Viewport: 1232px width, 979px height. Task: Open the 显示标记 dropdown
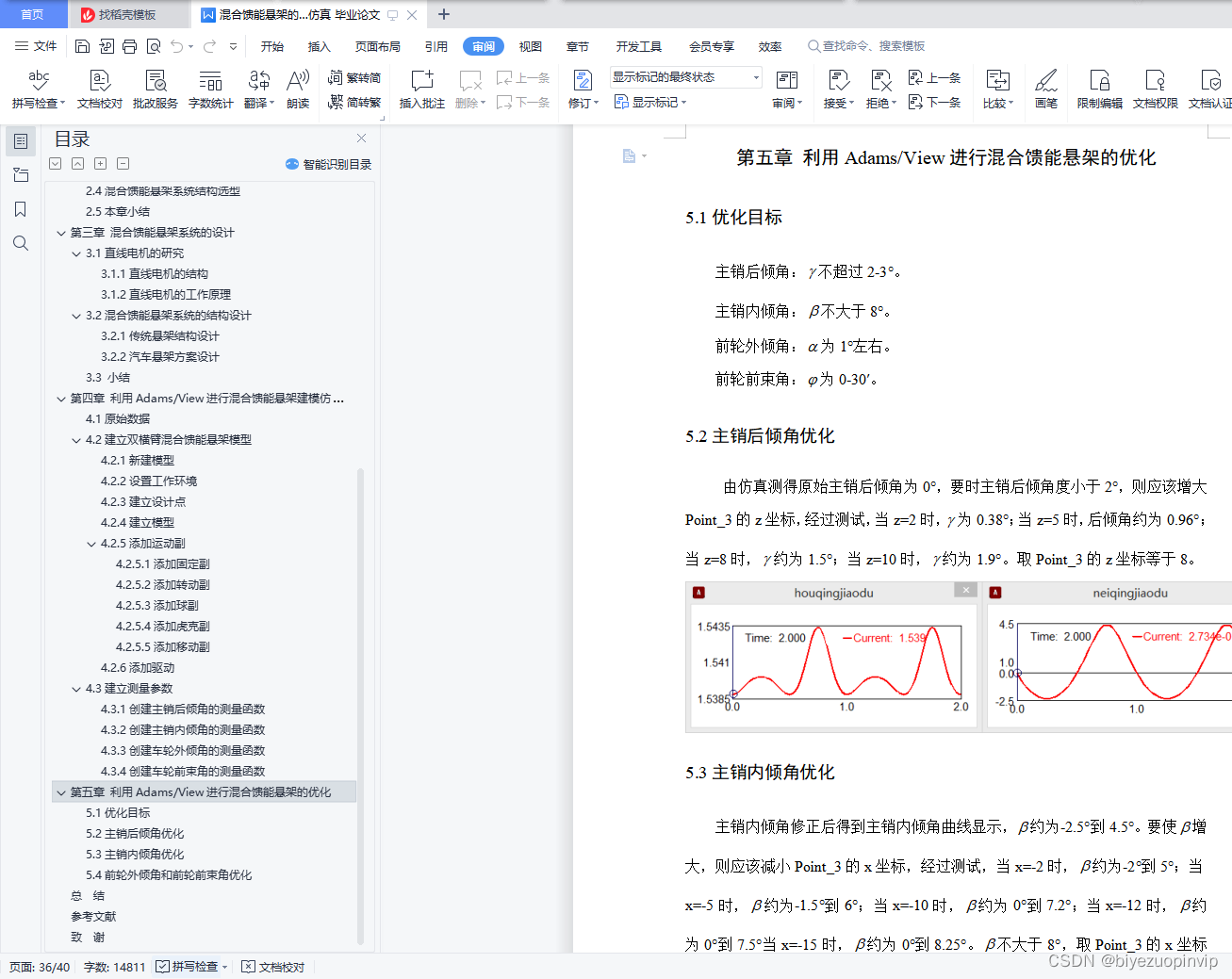click(650, 102)
